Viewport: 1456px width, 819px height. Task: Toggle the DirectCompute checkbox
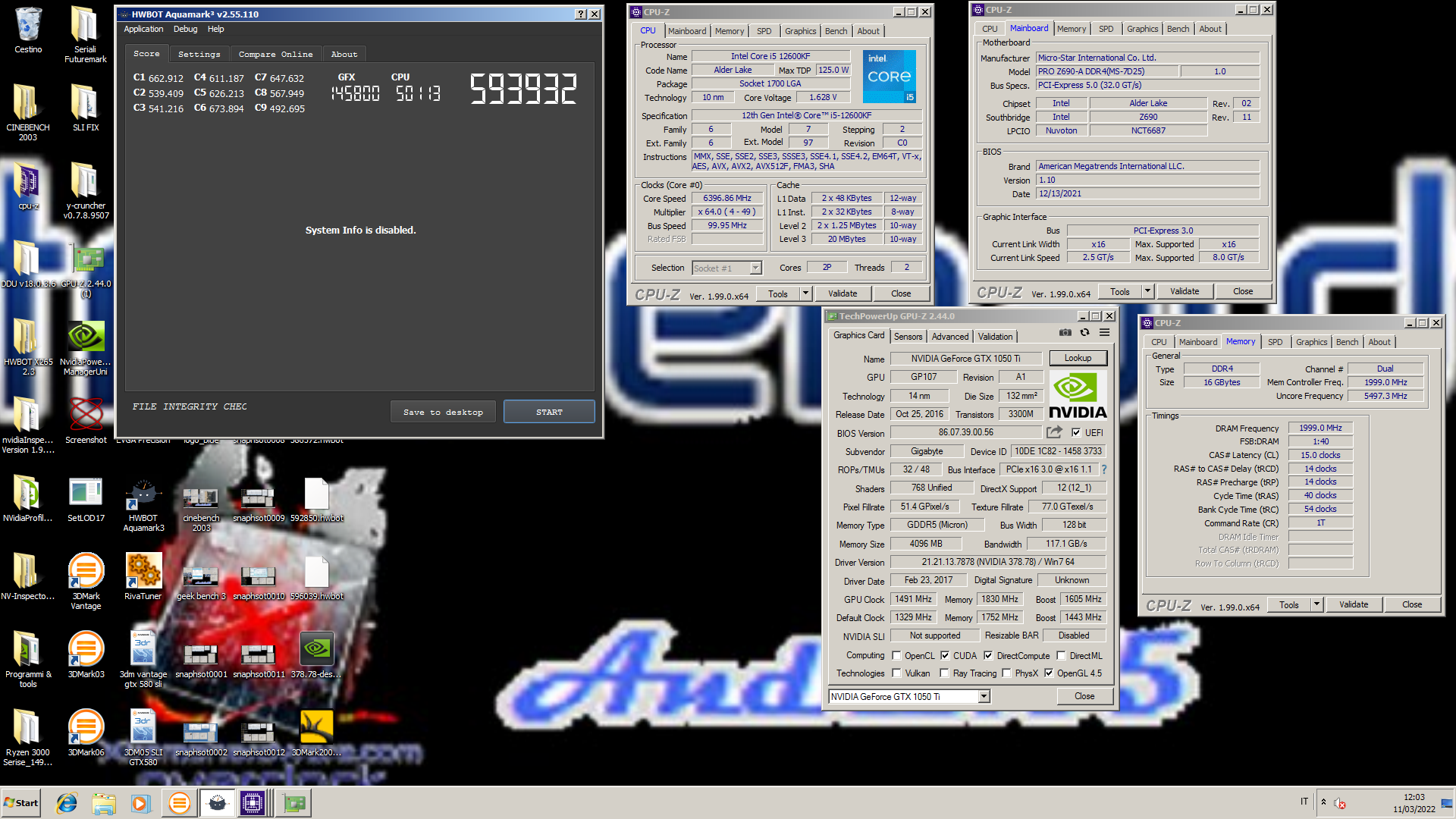(x=988, y=655)
